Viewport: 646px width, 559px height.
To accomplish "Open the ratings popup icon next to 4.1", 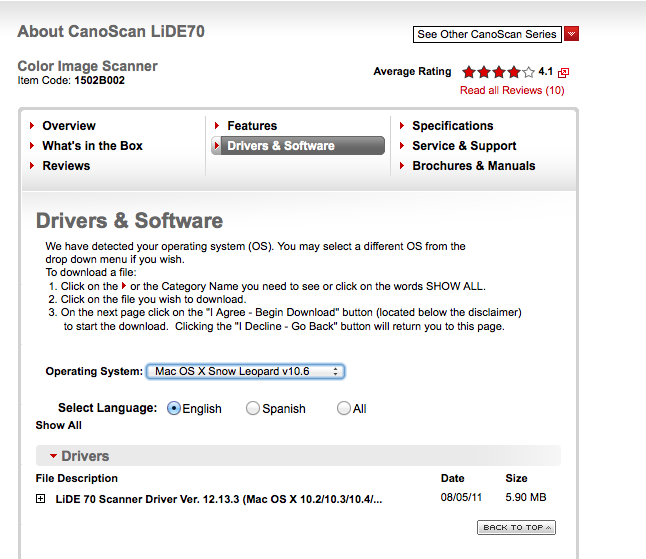I will pos(563,73).
